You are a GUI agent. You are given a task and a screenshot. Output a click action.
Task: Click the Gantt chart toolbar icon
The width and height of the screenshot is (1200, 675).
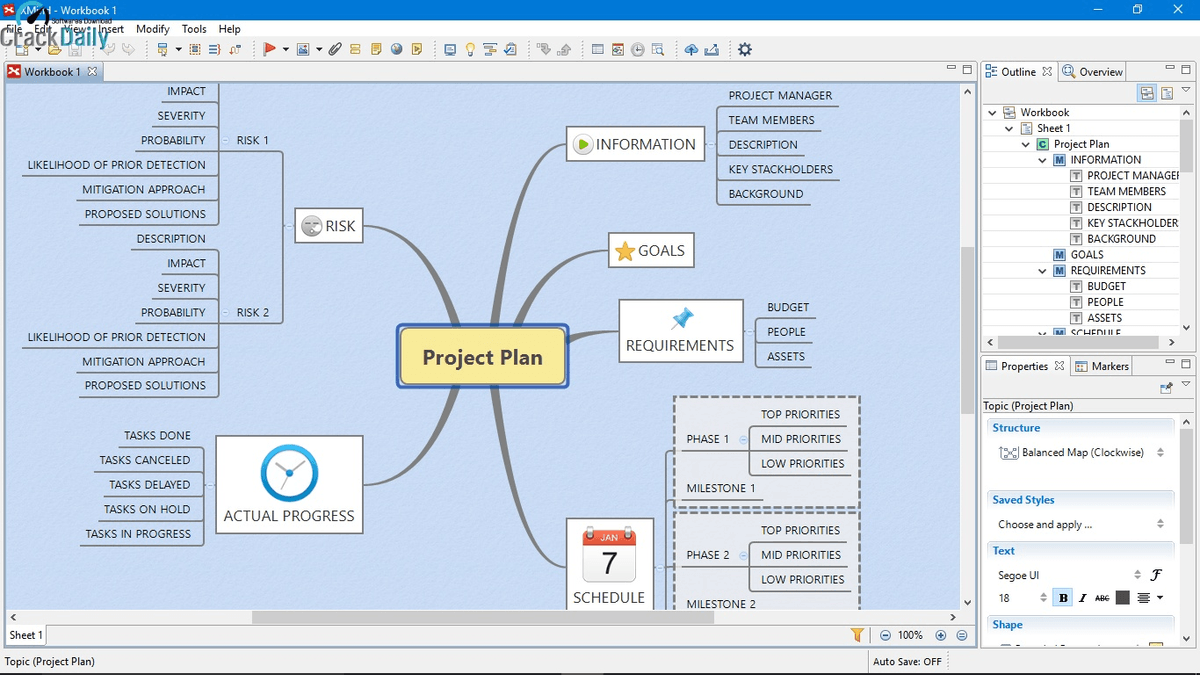[x=490, y=49]
